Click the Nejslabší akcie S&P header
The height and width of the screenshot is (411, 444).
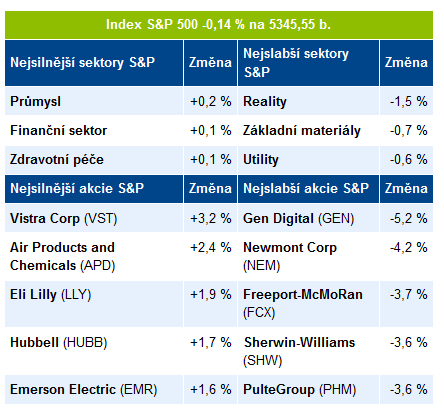(308, 189)
